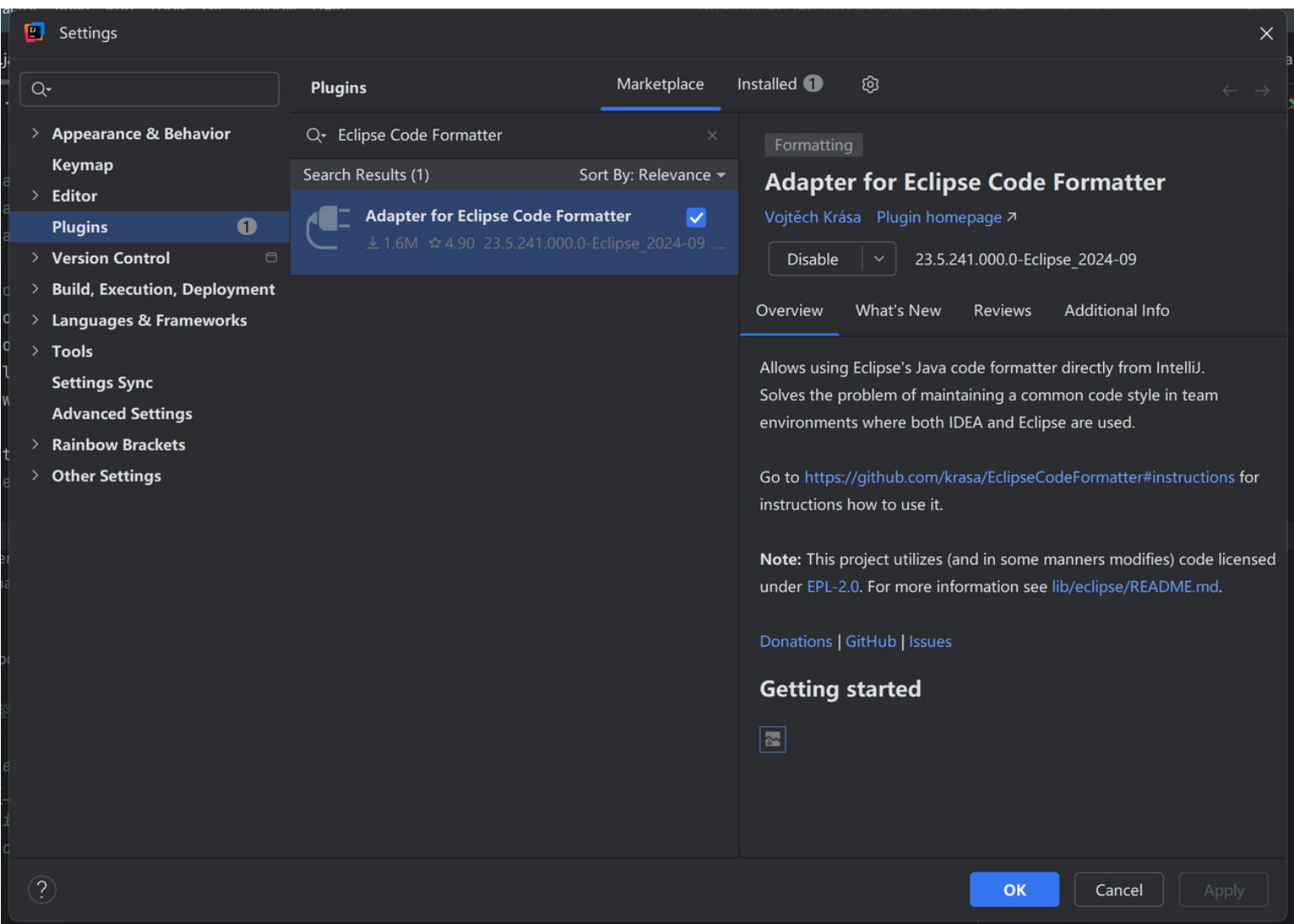Click the Installed tab count badge

[x=814, y=83]
